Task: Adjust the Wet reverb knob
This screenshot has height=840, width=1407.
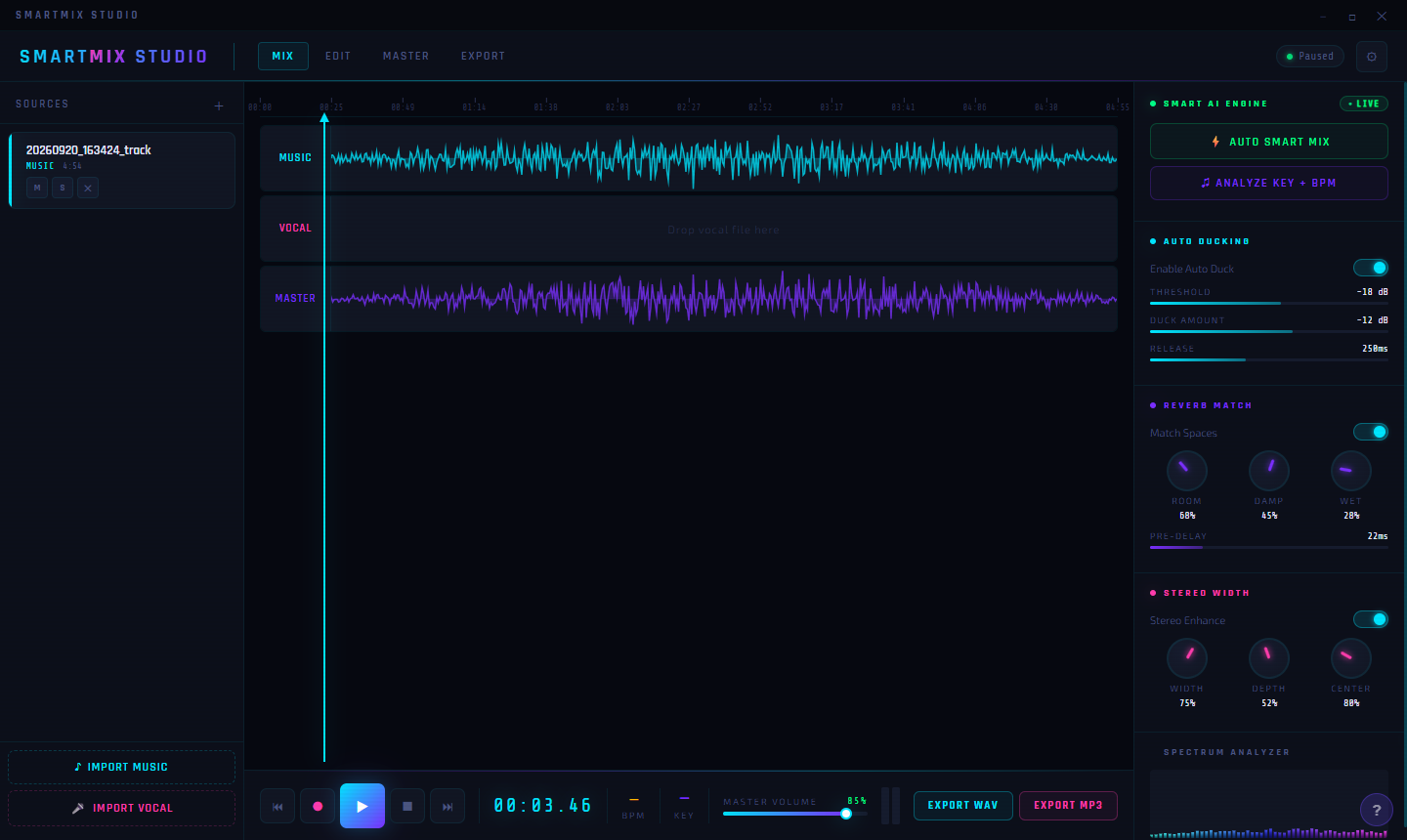Action: pyautogui.click(x=1351, y=471)
